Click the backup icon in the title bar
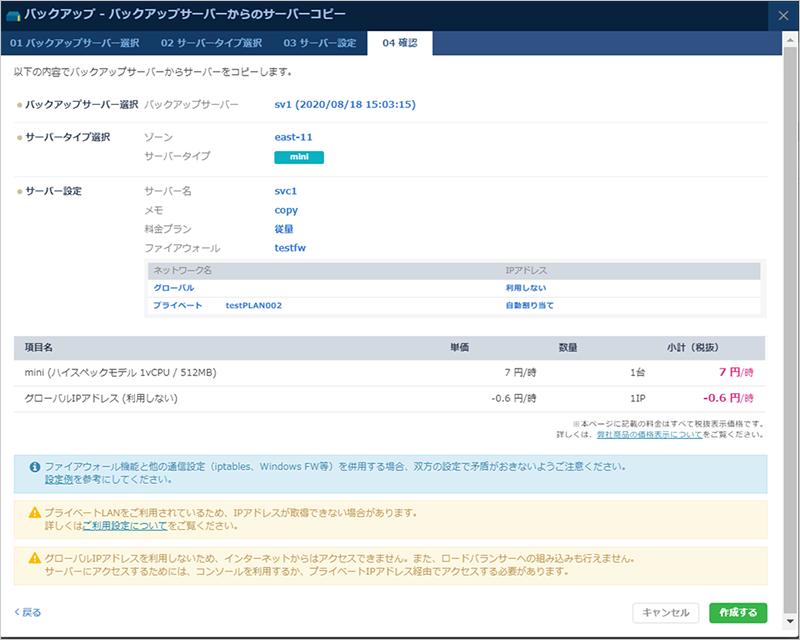Screen dimensions: 800x640 pos(15,17)
